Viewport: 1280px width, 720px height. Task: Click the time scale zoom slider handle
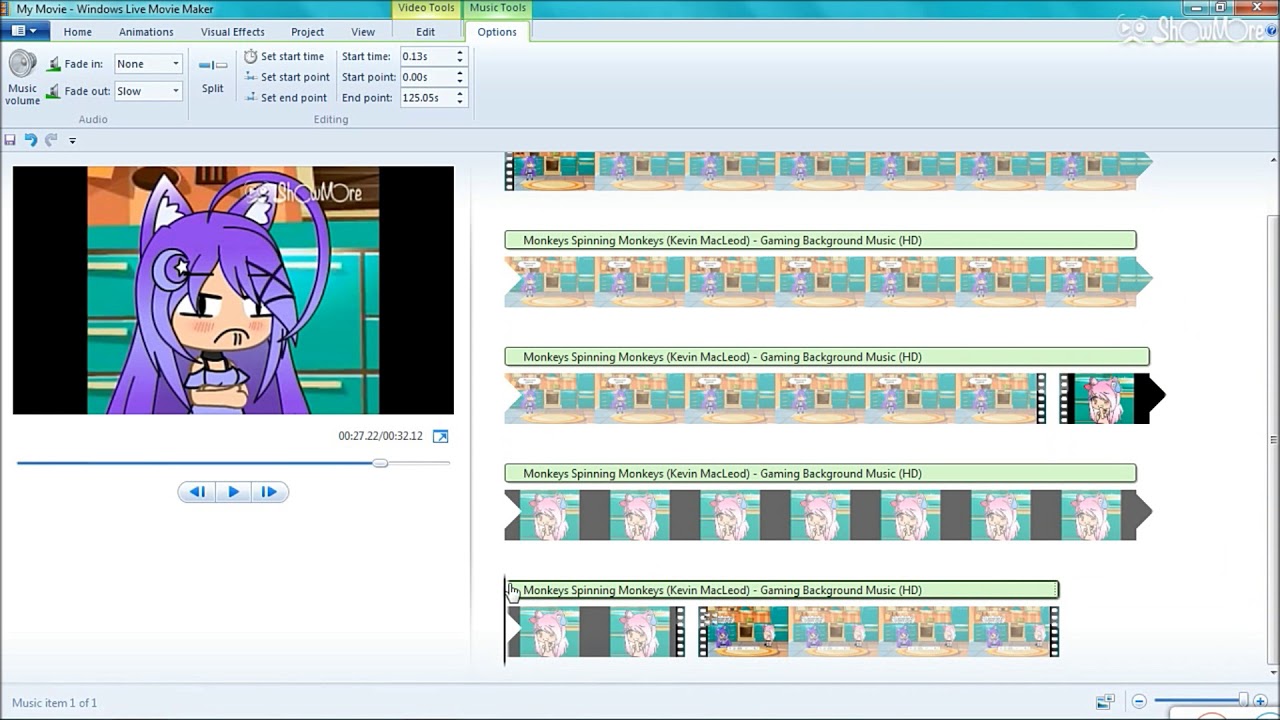coord(1244,701)
